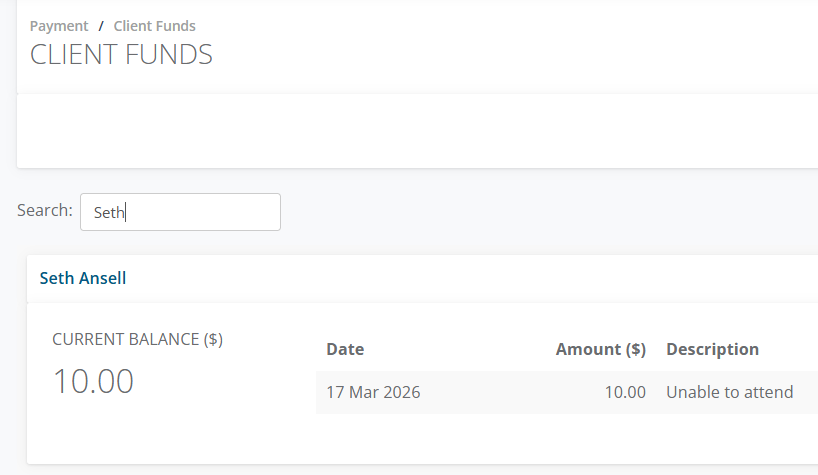Click the CLIENT FUNDS page heading
The width and height of the screenshot is (818, 475).
click(121, 54)
